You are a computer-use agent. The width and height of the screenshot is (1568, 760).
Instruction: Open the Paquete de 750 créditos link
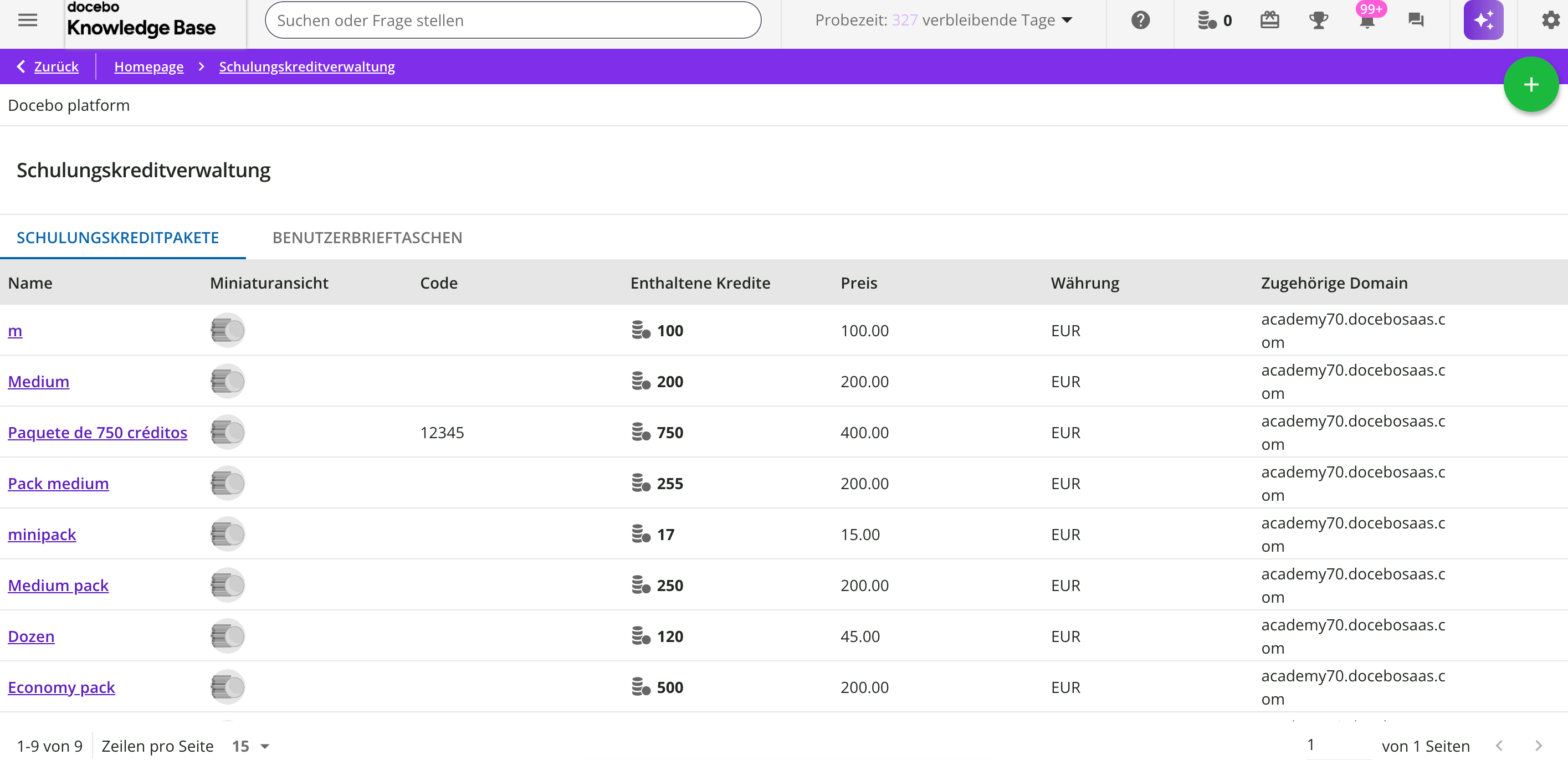coord(98,432)
